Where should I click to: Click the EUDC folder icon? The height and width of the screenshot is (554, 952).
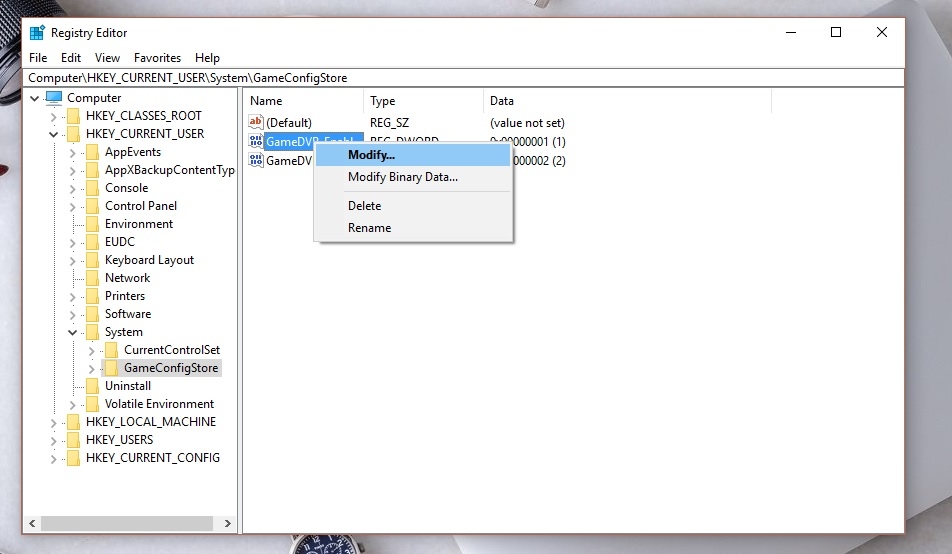(92, 242)
